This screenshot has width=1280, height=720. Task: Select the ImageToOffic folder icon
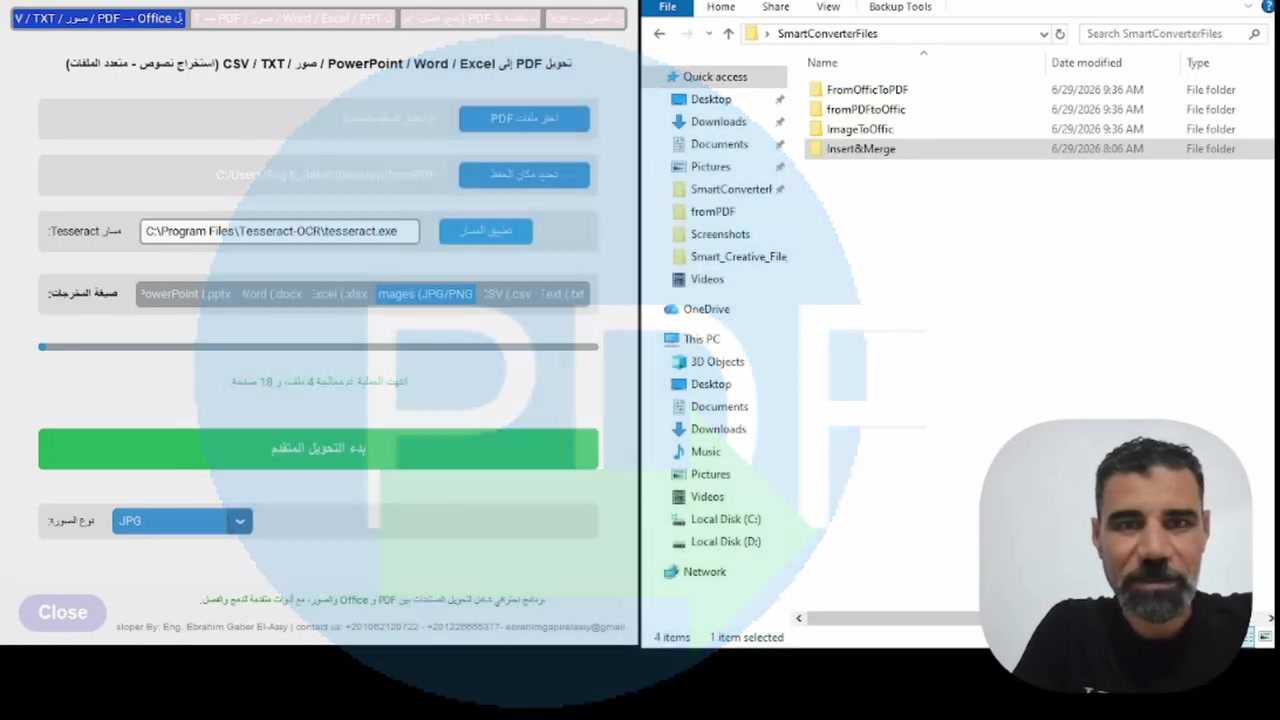(816, 129)
